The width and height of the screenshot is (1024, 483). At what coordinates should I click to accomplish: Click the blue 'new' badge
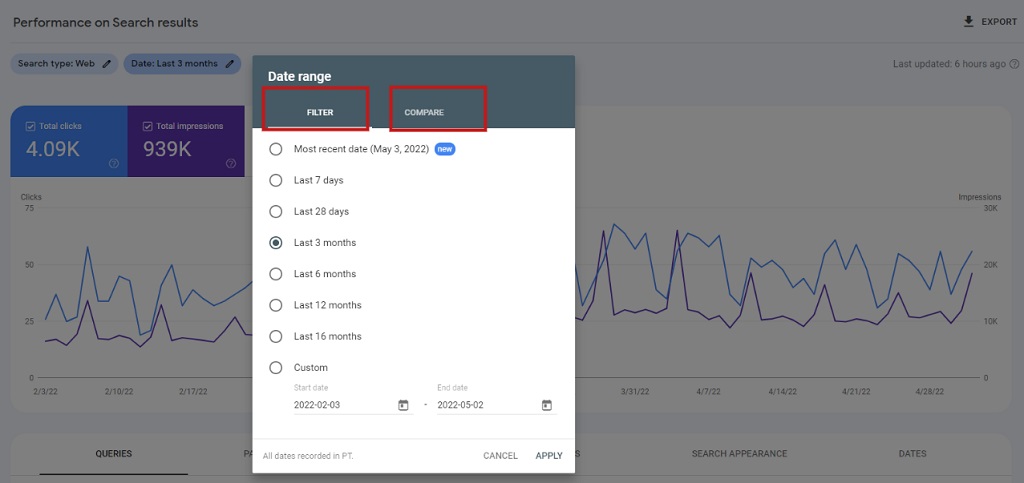pos(445,149)
